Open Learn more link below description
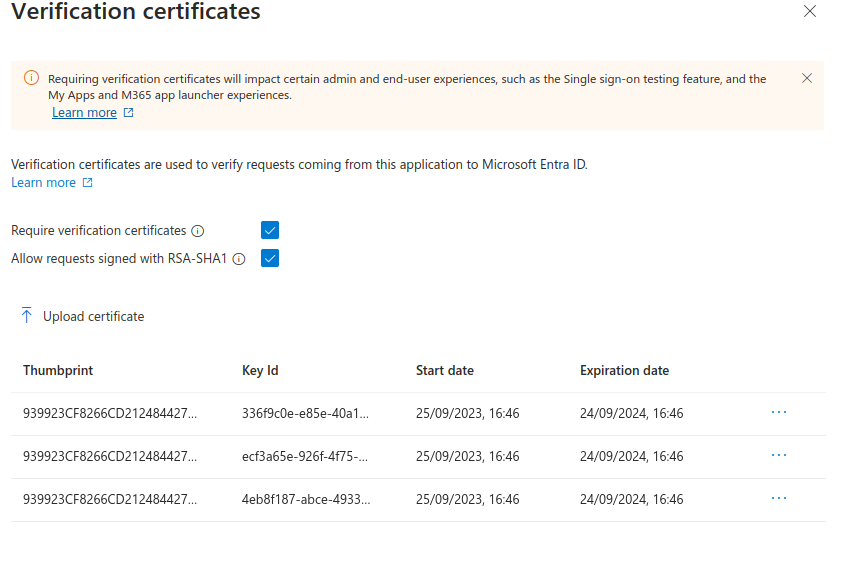Viewport: 846px width, 574px height. tap(44, 182)
